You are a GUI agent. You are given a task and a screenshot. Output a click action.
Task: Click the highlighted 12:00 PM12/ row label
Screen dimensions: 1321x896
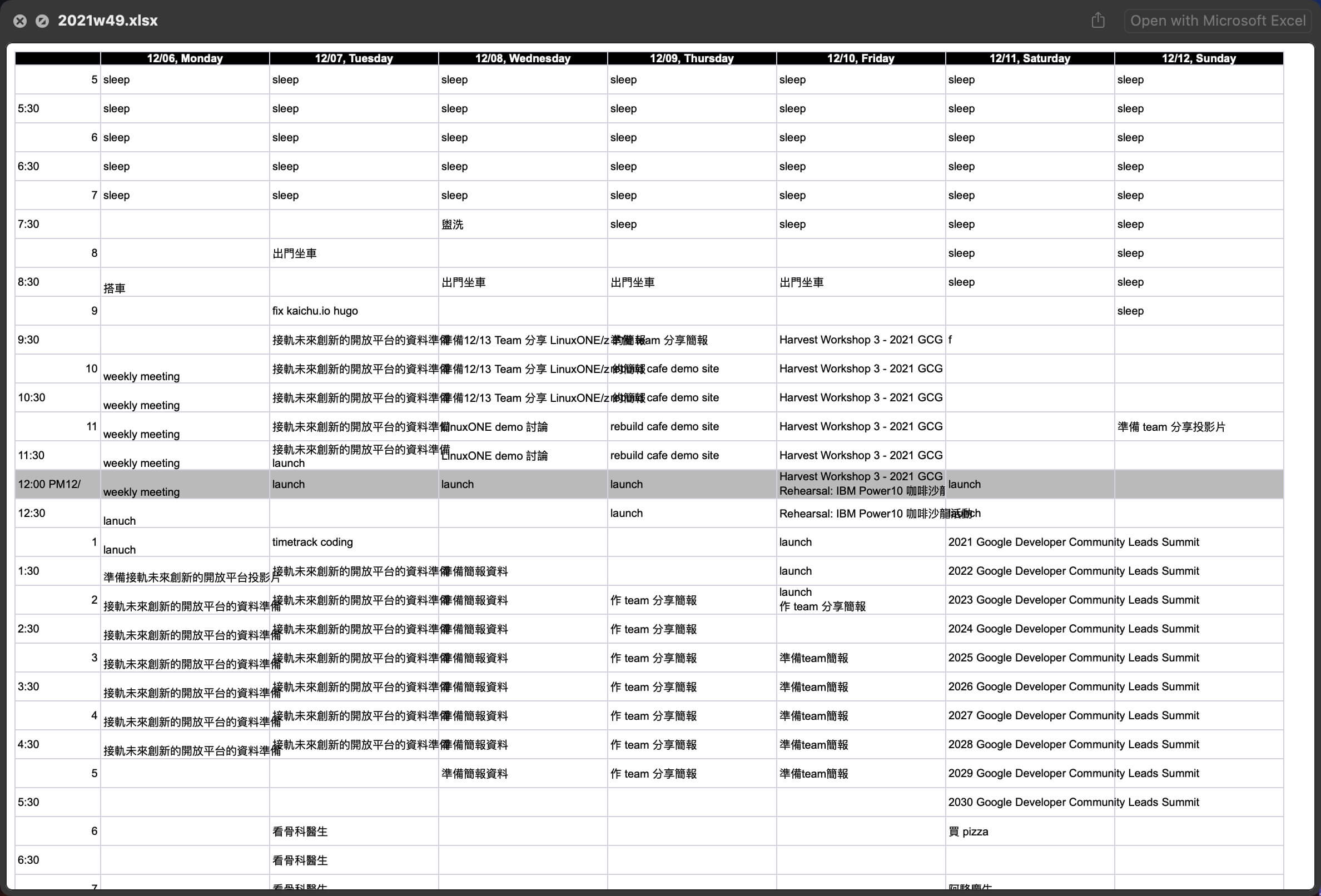click(49, 484)
